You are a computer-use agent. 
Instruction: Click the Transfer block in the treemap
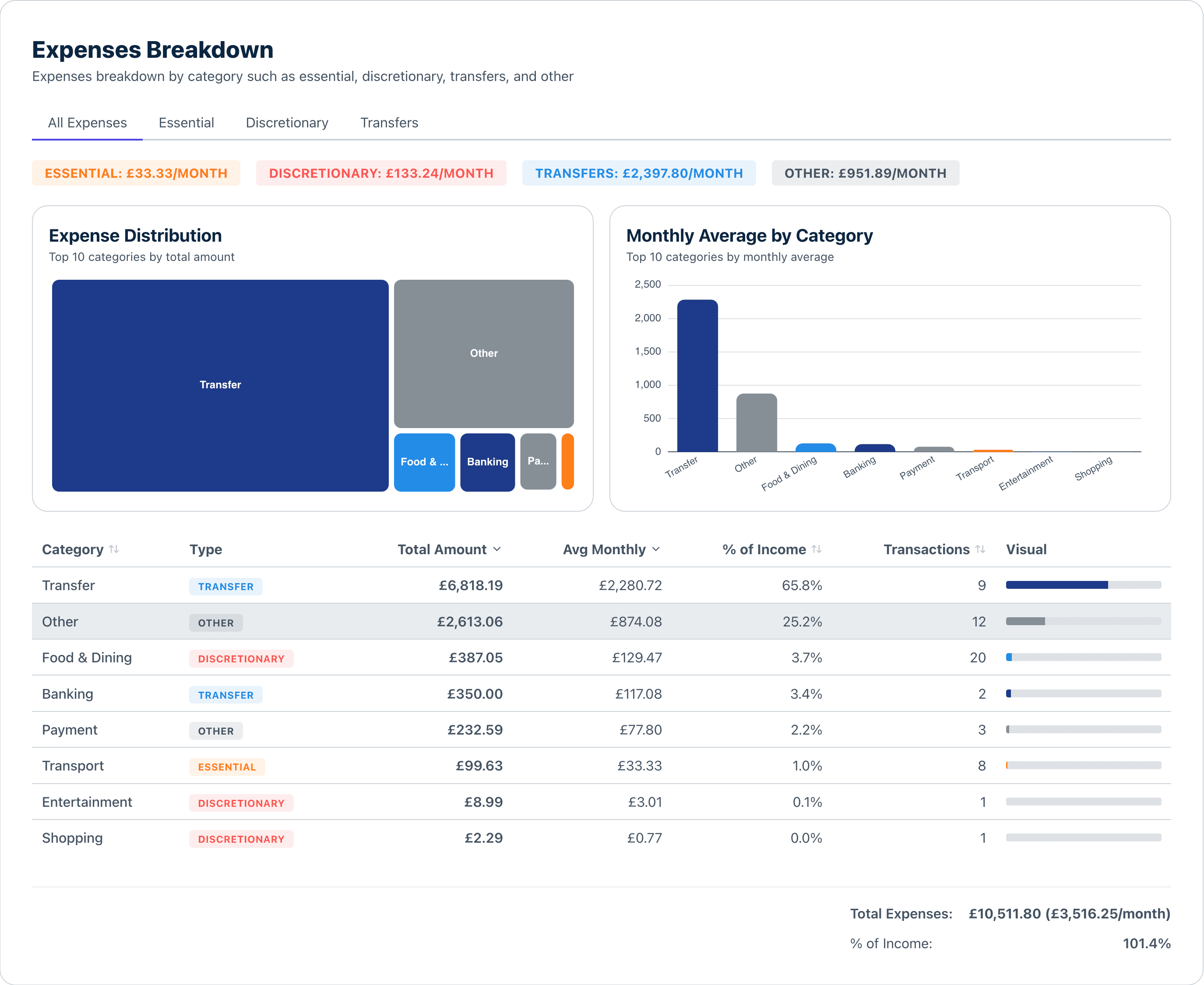click(x=220, y=385)
